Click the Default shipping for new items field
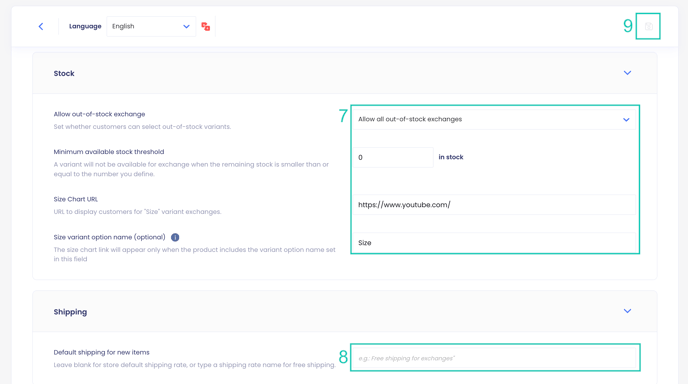Image resolution: width=688 pixels, height=384 pixels. click(494, 358)
